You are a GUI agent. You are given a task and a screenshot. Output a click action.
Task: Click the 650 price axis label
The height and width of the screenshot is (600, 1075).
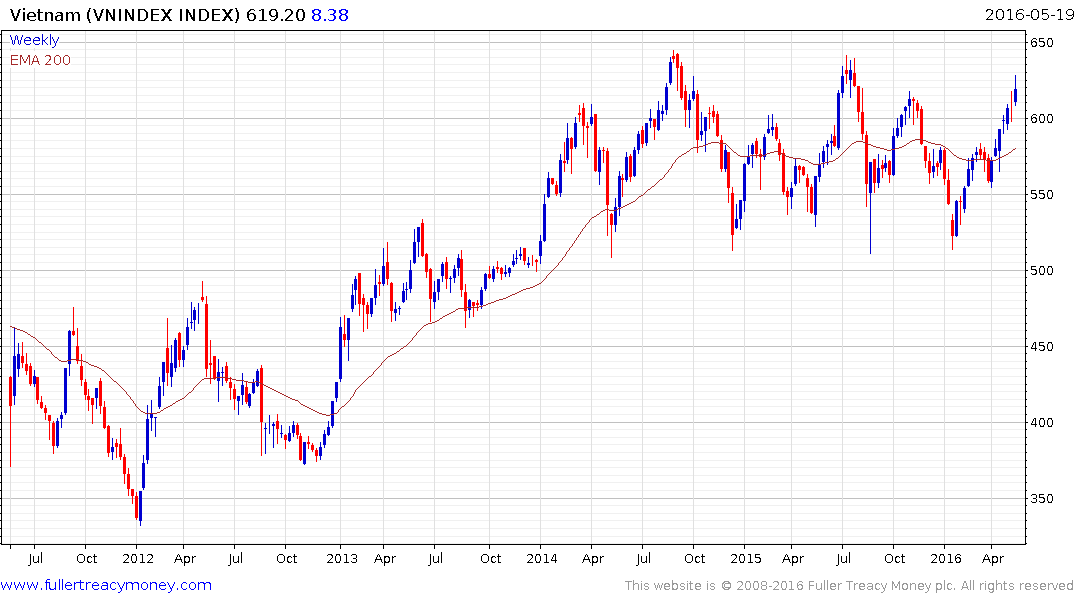pos(1041,43)
